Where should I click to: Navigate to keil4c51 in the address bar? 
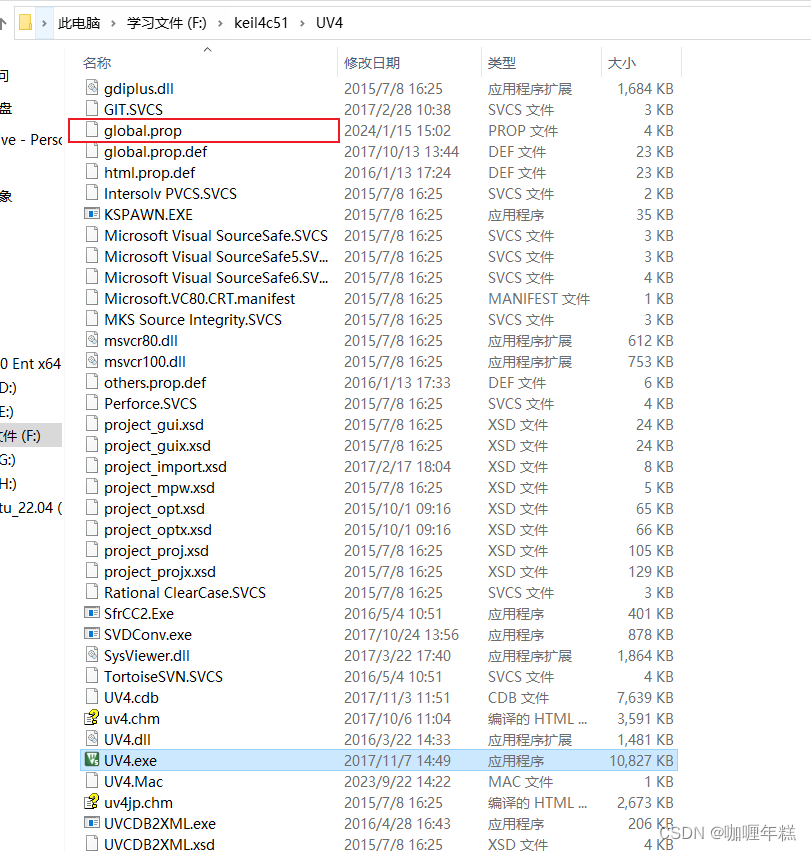[261, 23]
